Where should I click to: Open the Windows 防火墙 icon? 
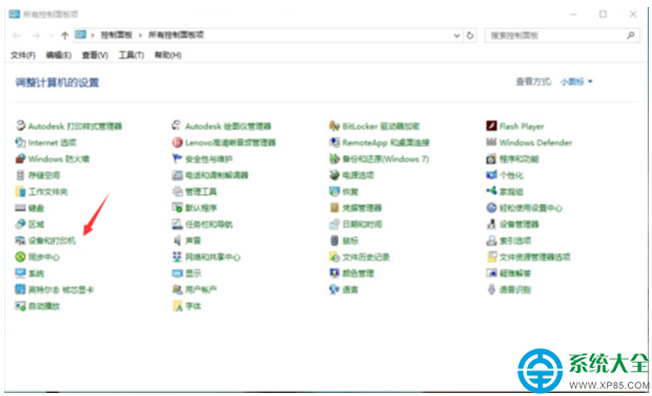(x=20, y=159)
